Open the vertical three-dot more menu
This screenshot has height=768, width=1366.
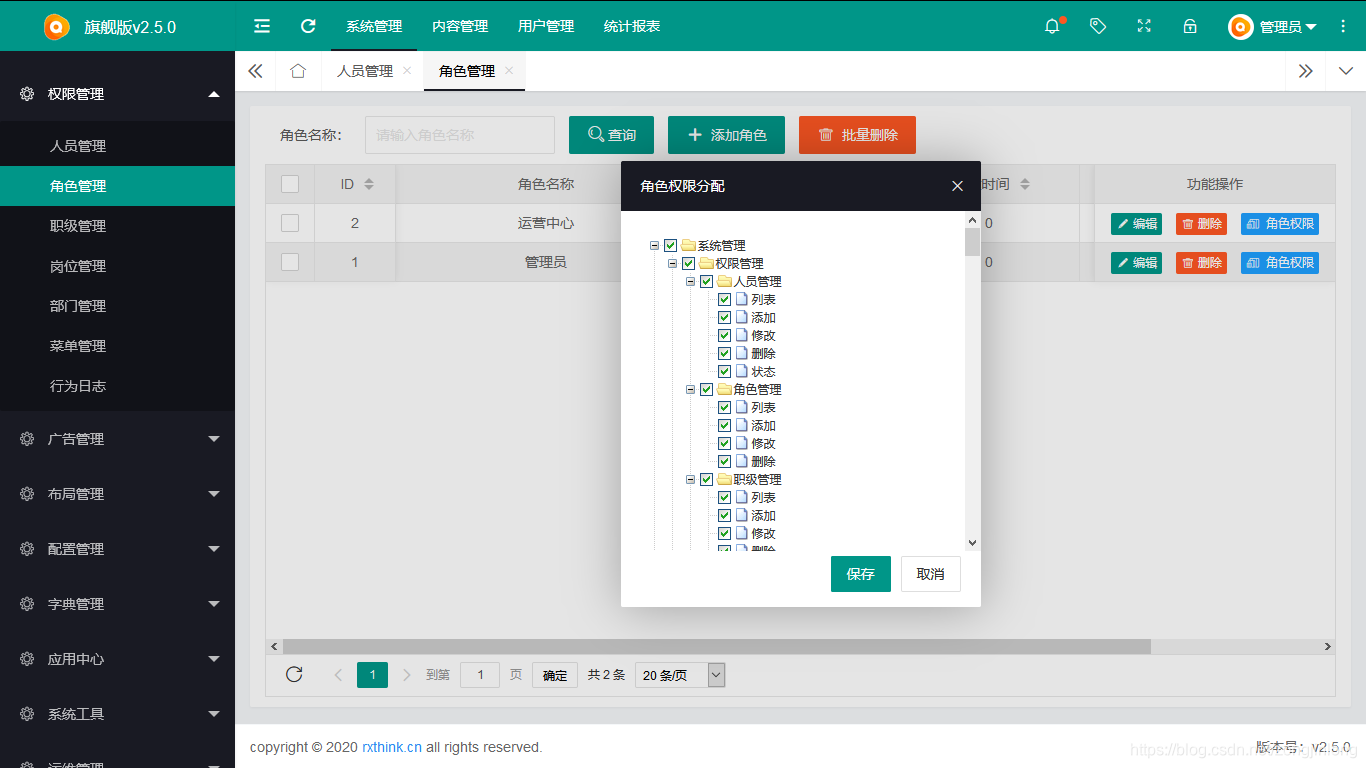tap(1343, 26)
